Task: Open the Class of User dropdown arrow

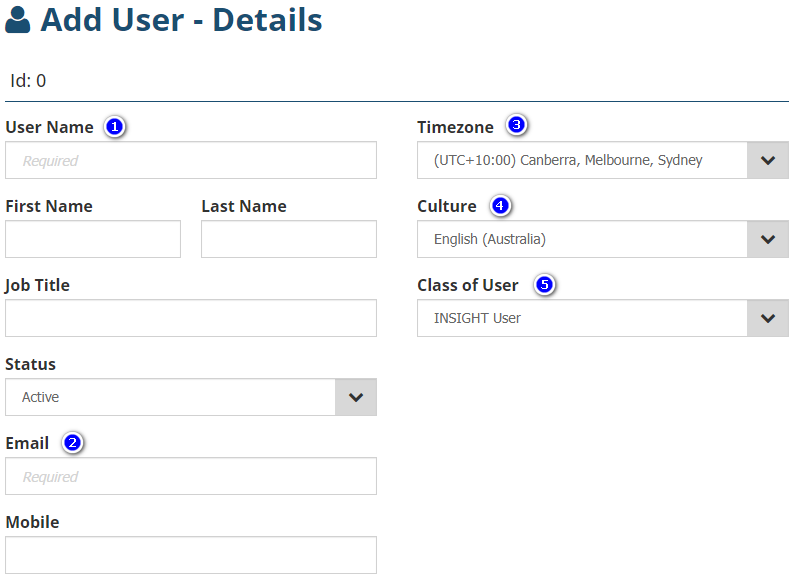Action: (x=767, y=318)
